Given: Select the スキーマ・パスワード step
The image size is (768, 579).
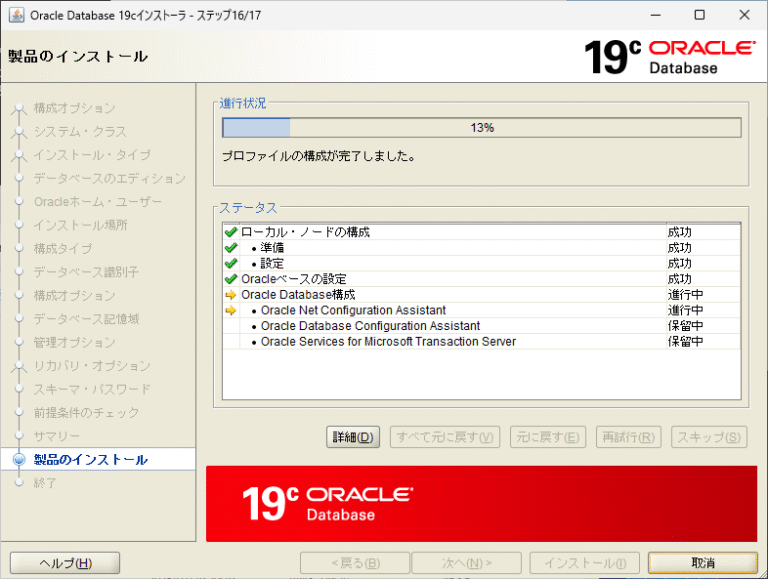Looking at the screenshot, I should click(92, 389).
